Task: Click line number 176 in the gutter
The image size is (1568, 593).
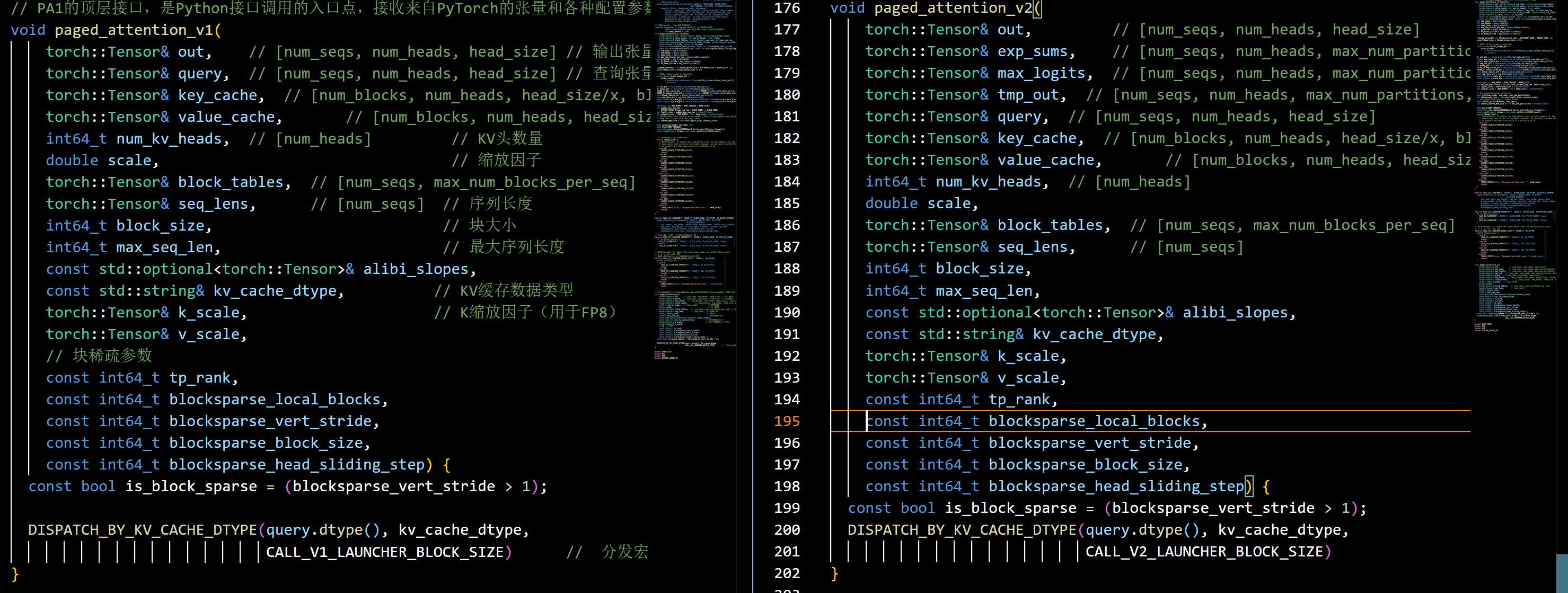Action: [x=787, y=8]
